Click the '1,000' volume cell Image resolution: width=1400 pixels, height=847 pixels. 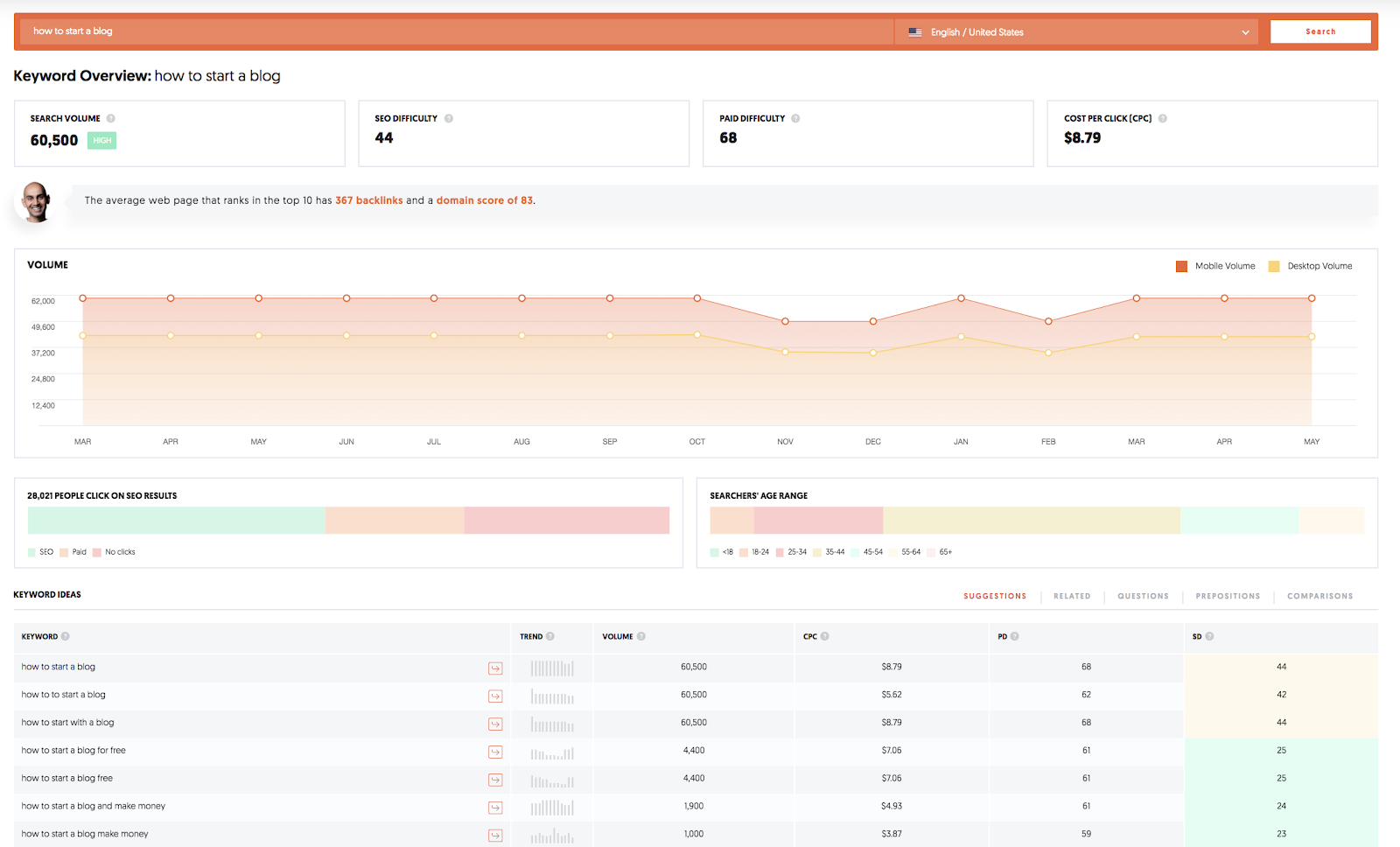point(694,834)
